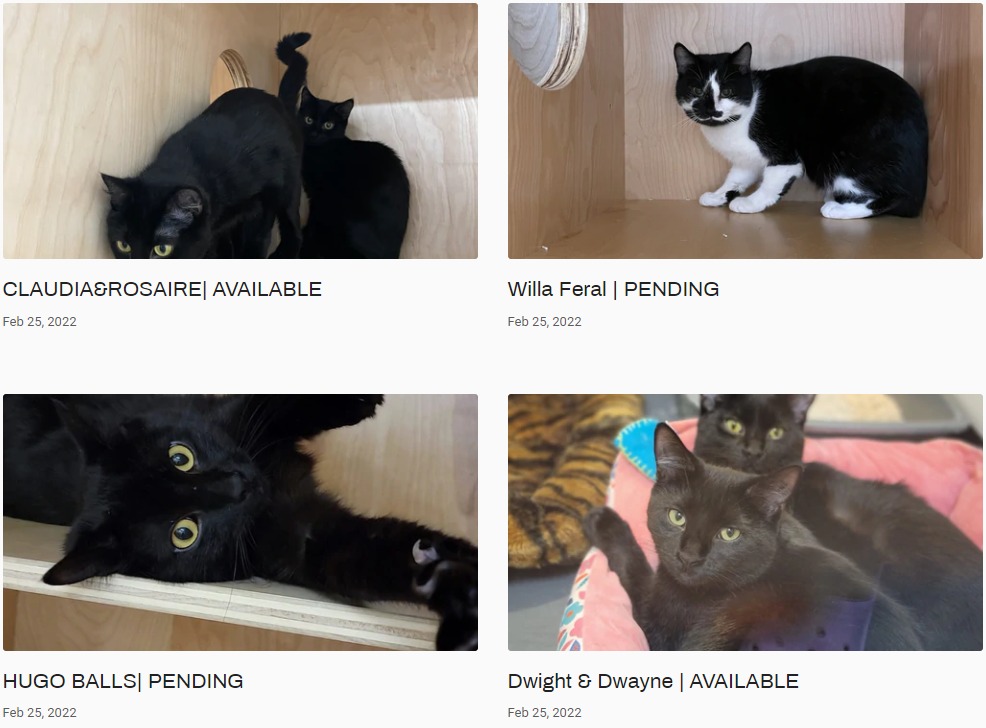Click the round wooden disc in Willa Feral photo

[548, 44]
